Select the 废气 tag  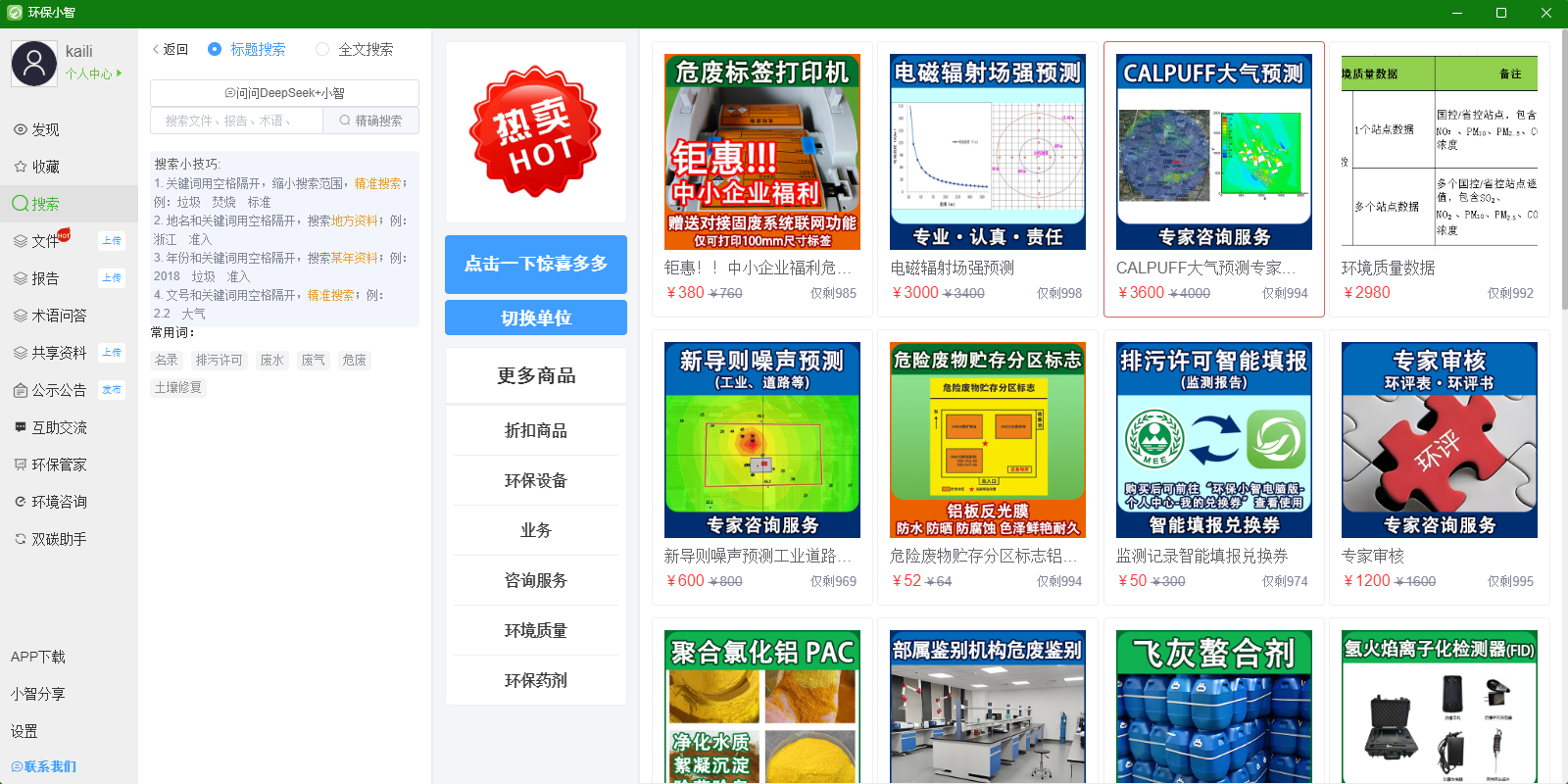coord(313,360)
